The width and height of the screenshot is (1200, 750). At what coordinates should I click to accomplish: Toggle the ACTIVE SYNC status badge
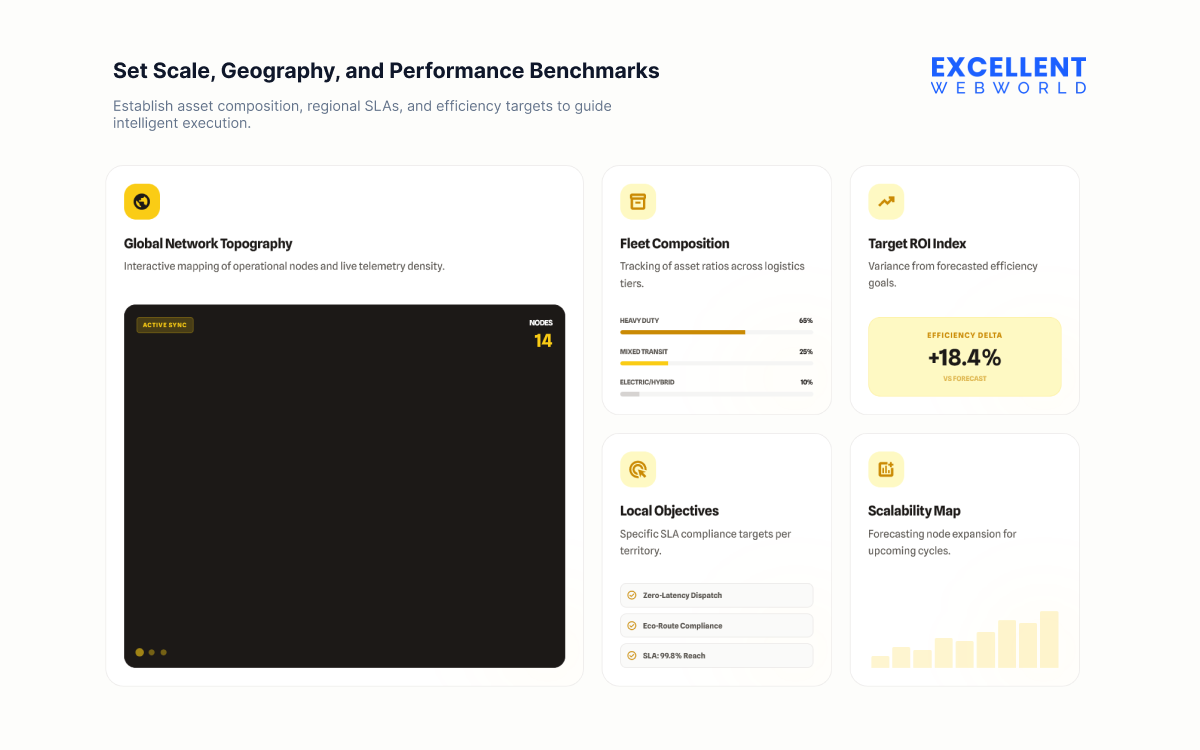point(164,324)
